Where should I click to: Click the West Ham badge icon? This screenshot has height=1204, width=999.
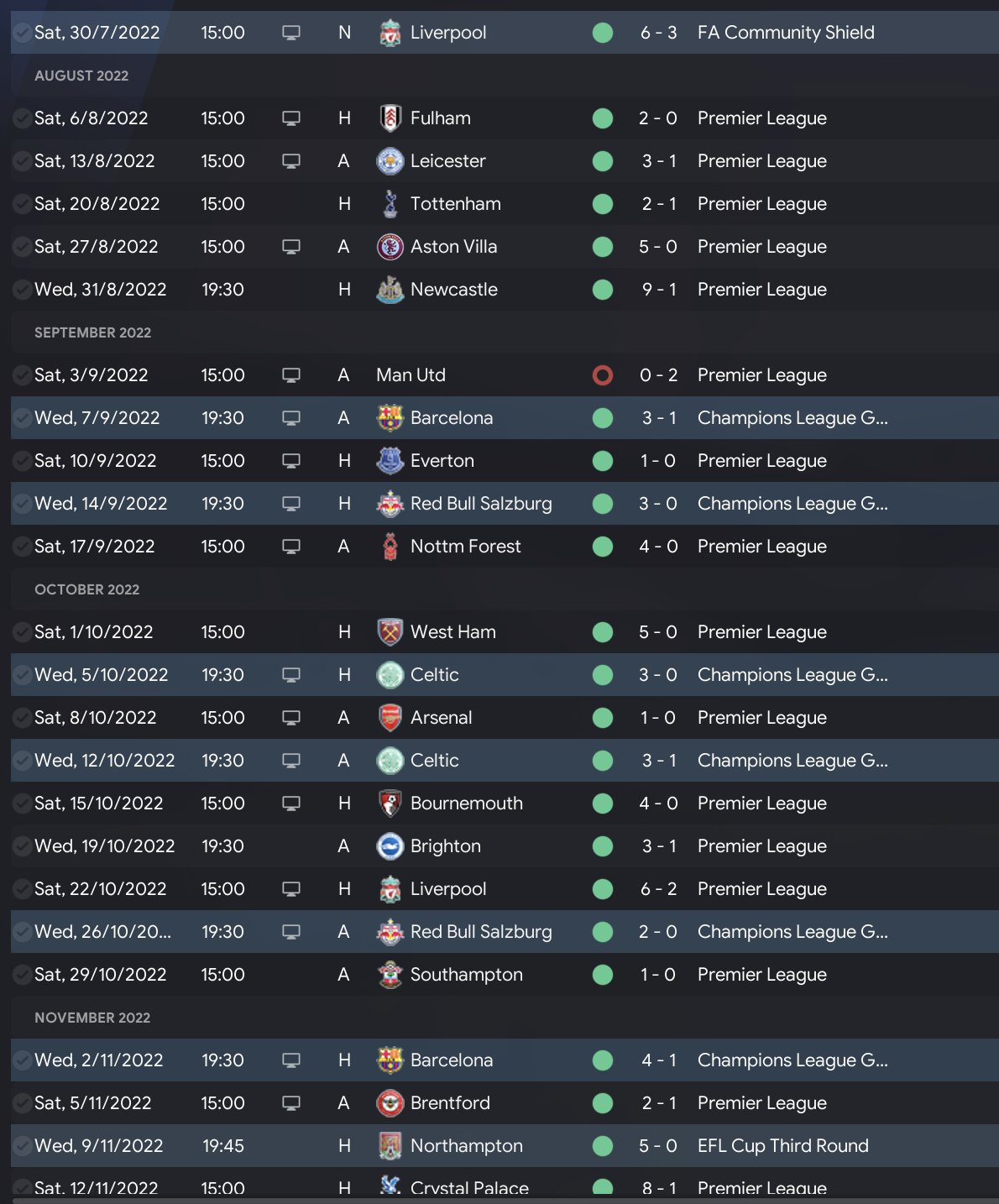390,632
